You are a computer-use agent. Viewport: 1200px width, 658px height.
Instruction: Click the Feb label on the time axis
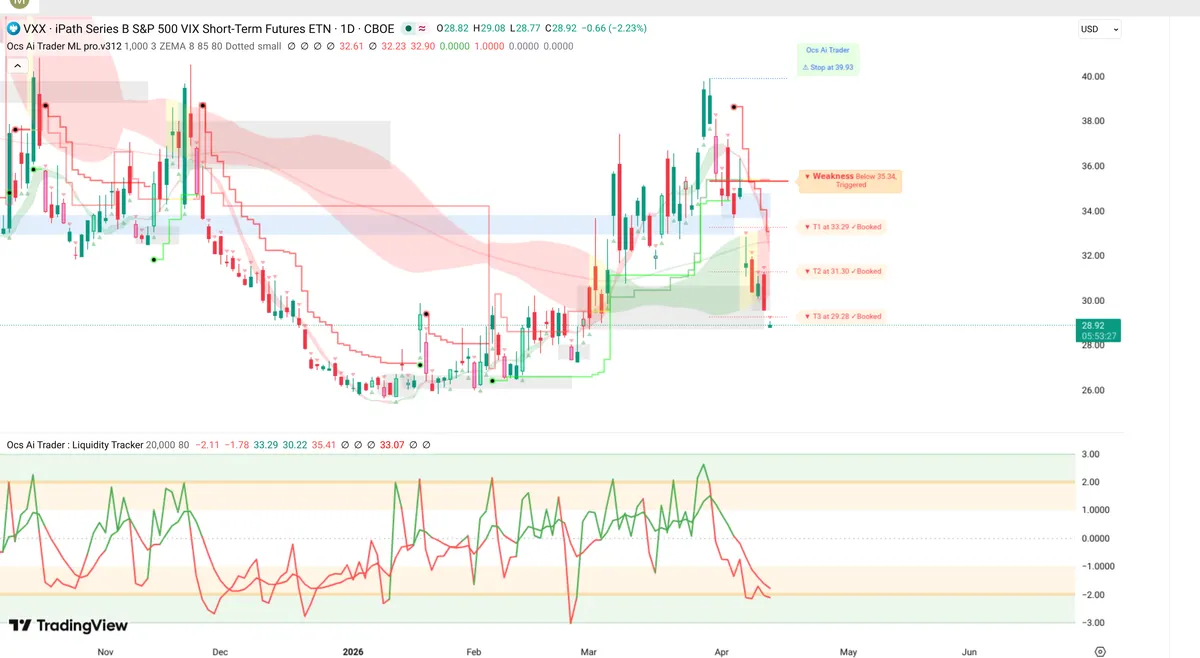click(x=475, y=651)
